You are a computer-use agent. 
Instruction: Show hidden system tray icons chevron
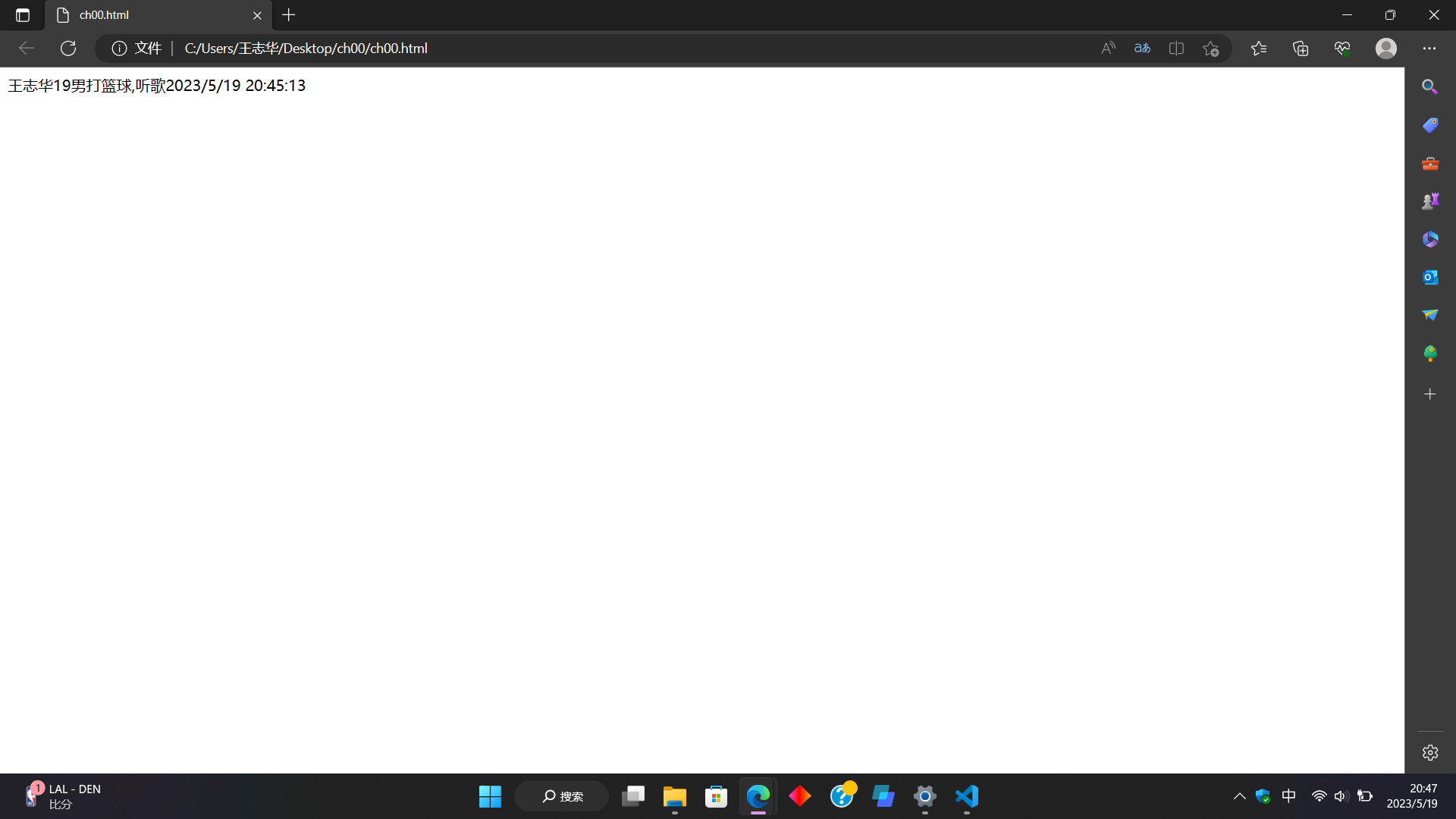(1239, 796)
